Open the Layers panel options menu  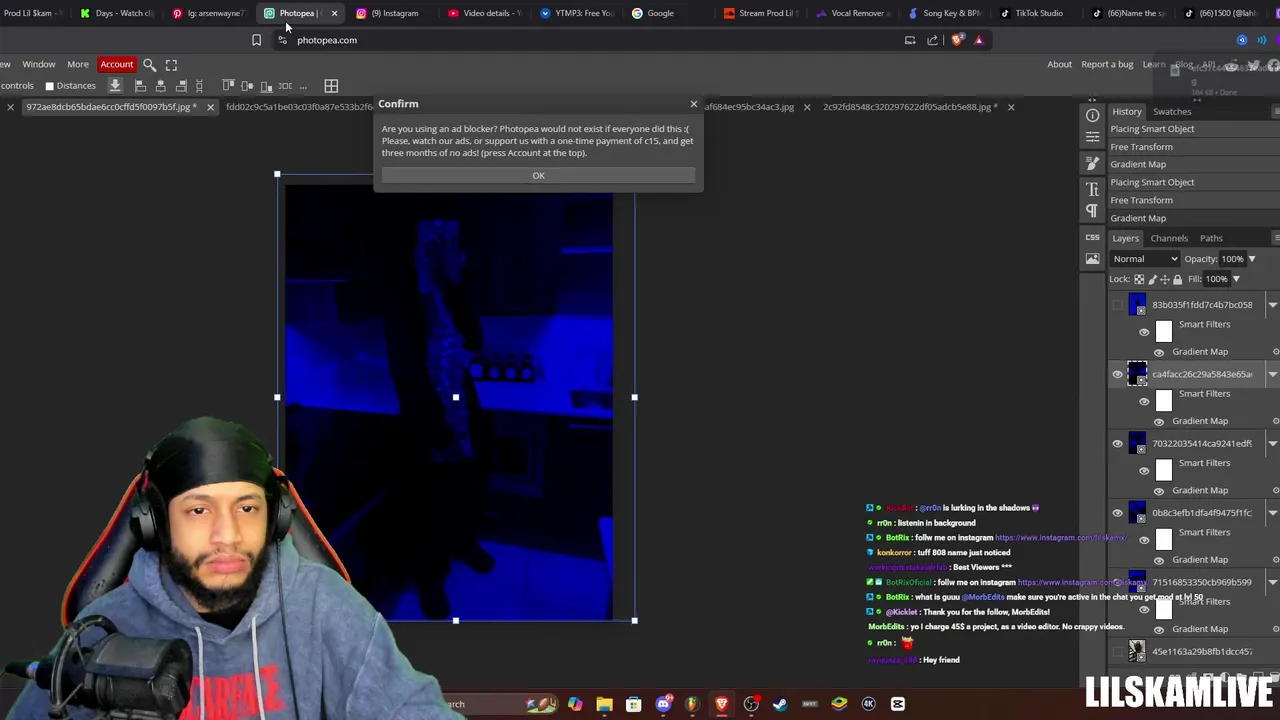[1276, 238]
